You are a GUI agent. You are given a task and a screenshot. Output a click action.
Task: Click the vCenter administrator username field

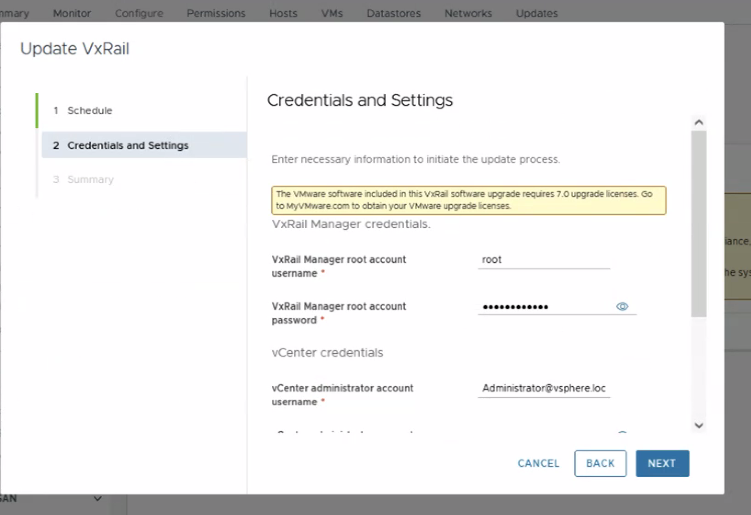pyautogui.click(x=544, y=388)
